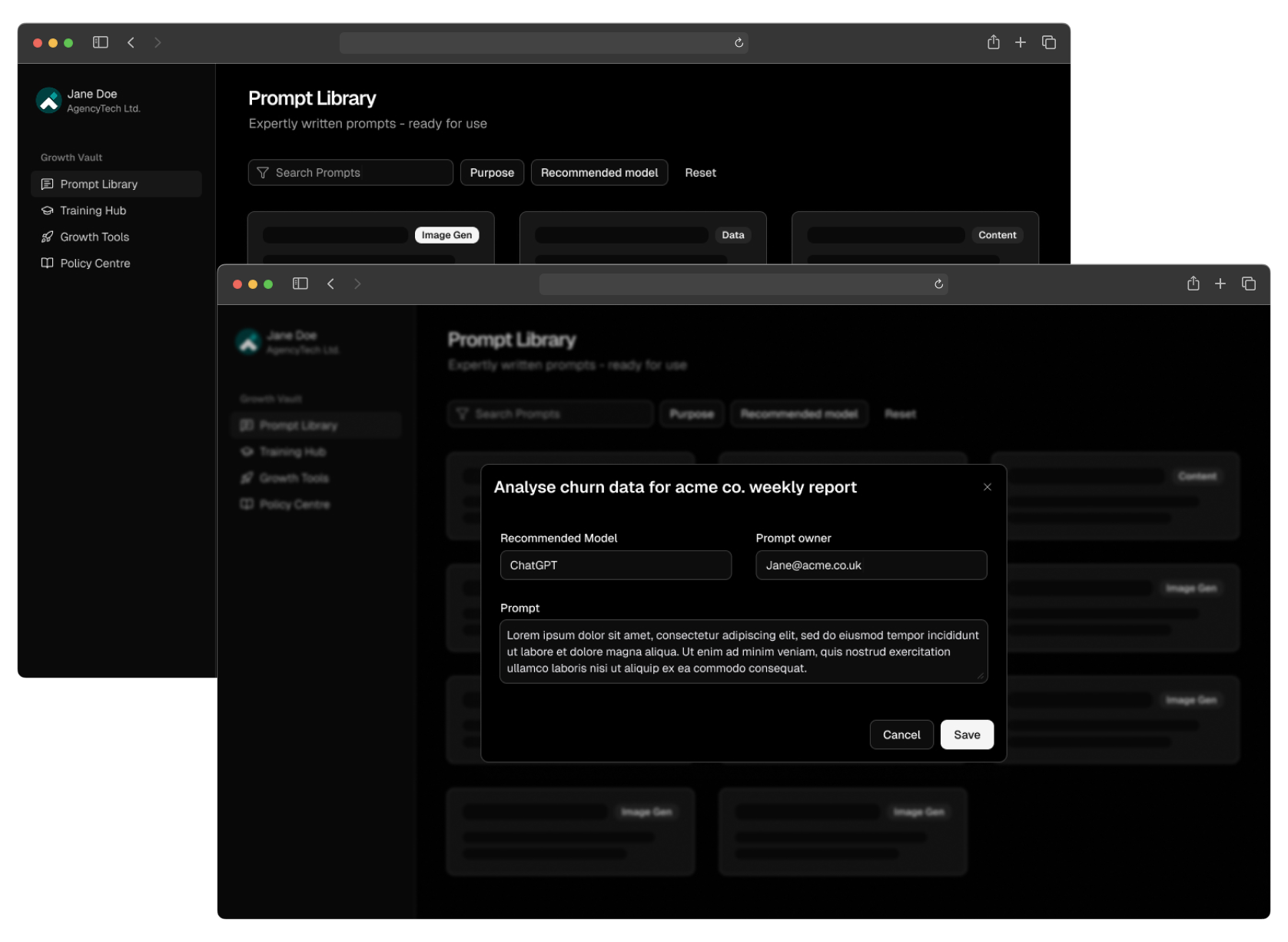The width and height of the screenshot is (1288, 942).
Task: Click the share icon in browser toolbar
Action: (x=993, y=43)
